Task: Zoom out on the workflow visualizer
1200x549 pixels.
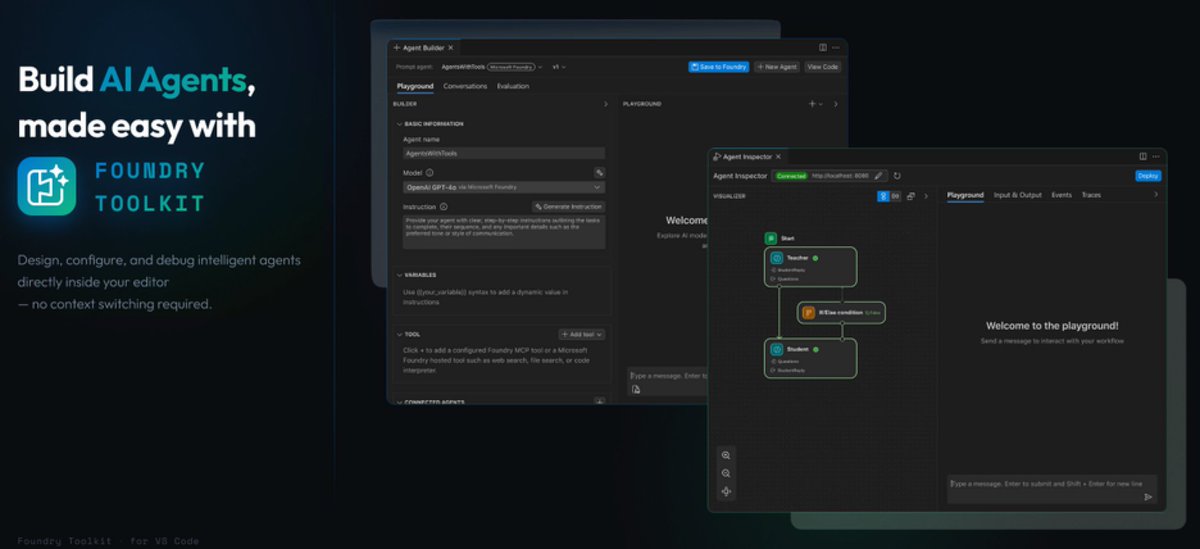Action: 726,473
